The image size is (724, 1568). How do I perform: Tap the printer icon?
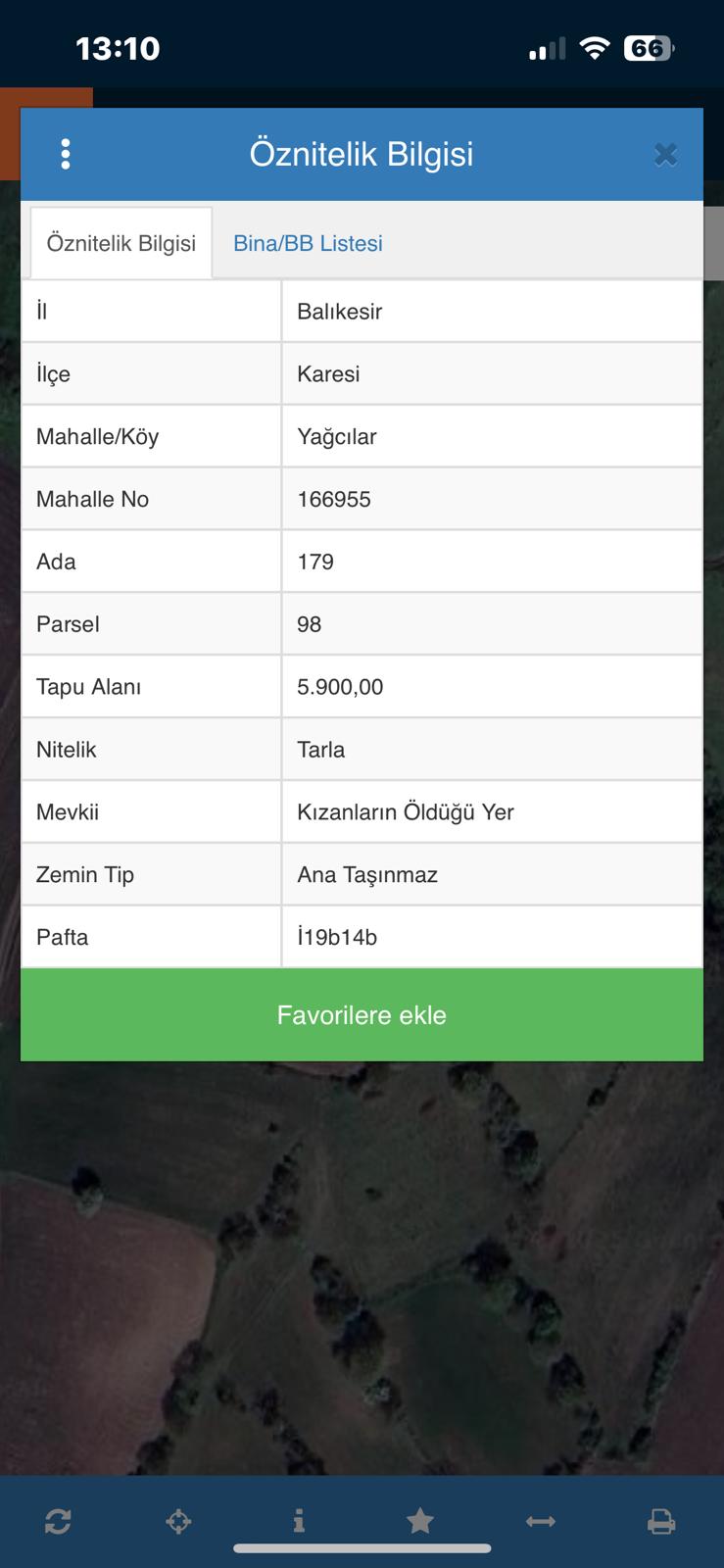coord(661,1521)
